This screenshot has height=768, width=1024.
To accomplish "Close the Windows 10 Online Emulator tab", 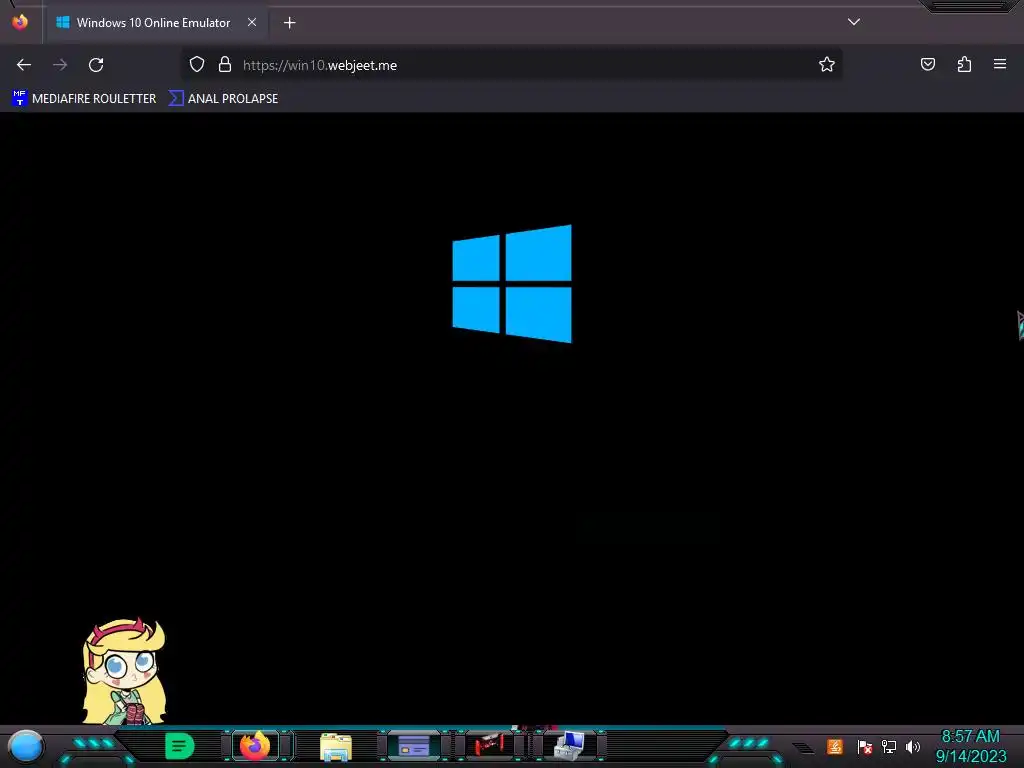I will 252,22.
